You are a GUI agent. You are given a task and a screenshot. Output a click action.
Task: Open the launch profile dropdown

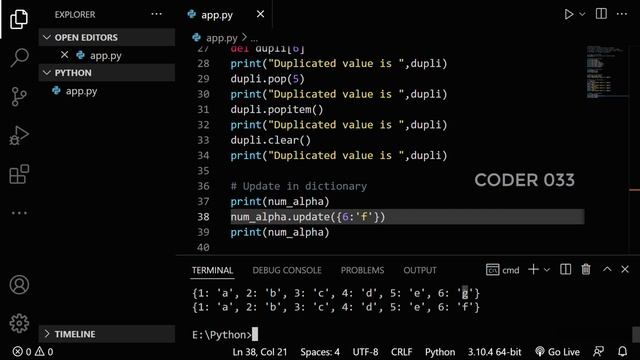pos(547,270)
